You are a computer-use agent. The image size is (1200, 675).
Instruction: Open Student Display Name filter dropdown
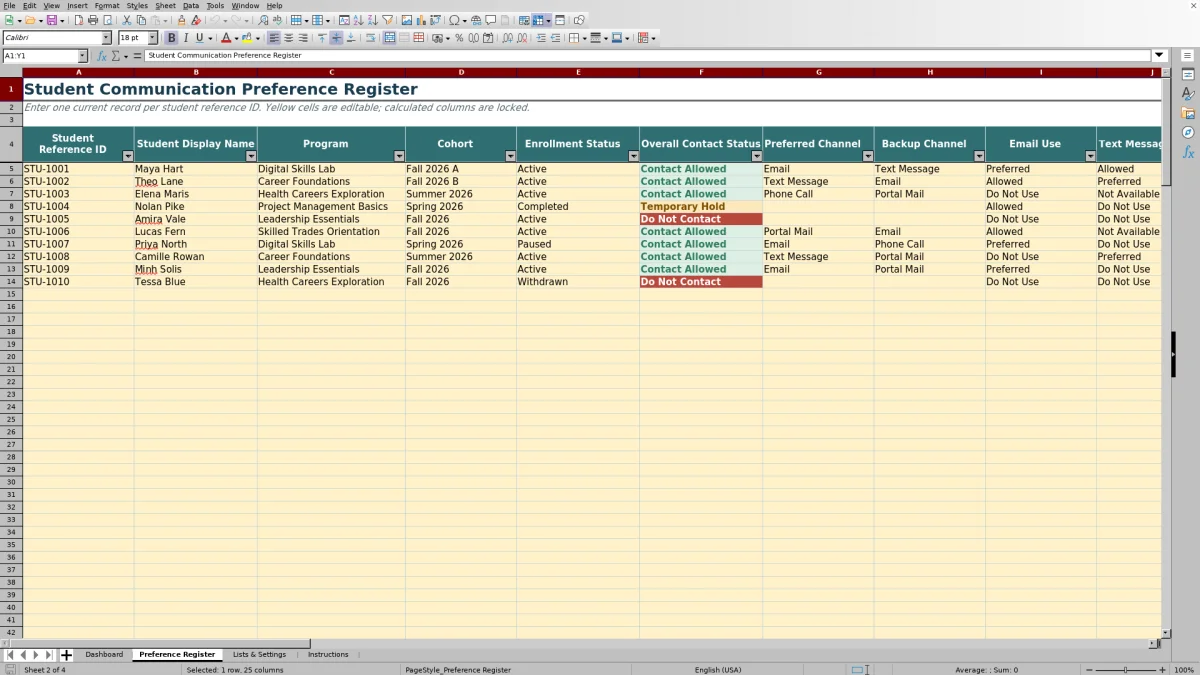(251, 156)
